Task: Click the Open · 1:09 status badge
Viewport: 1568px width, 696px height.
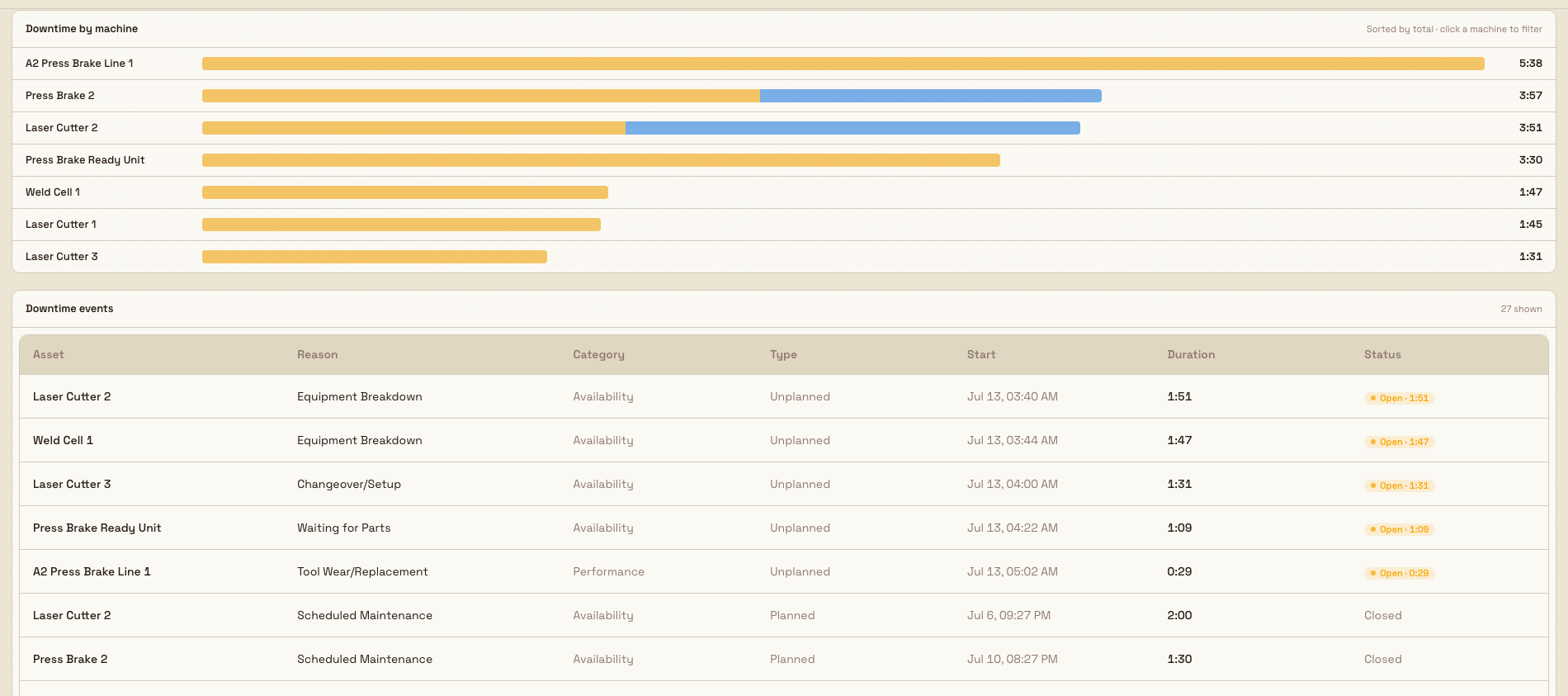Action: point(1399,529)
